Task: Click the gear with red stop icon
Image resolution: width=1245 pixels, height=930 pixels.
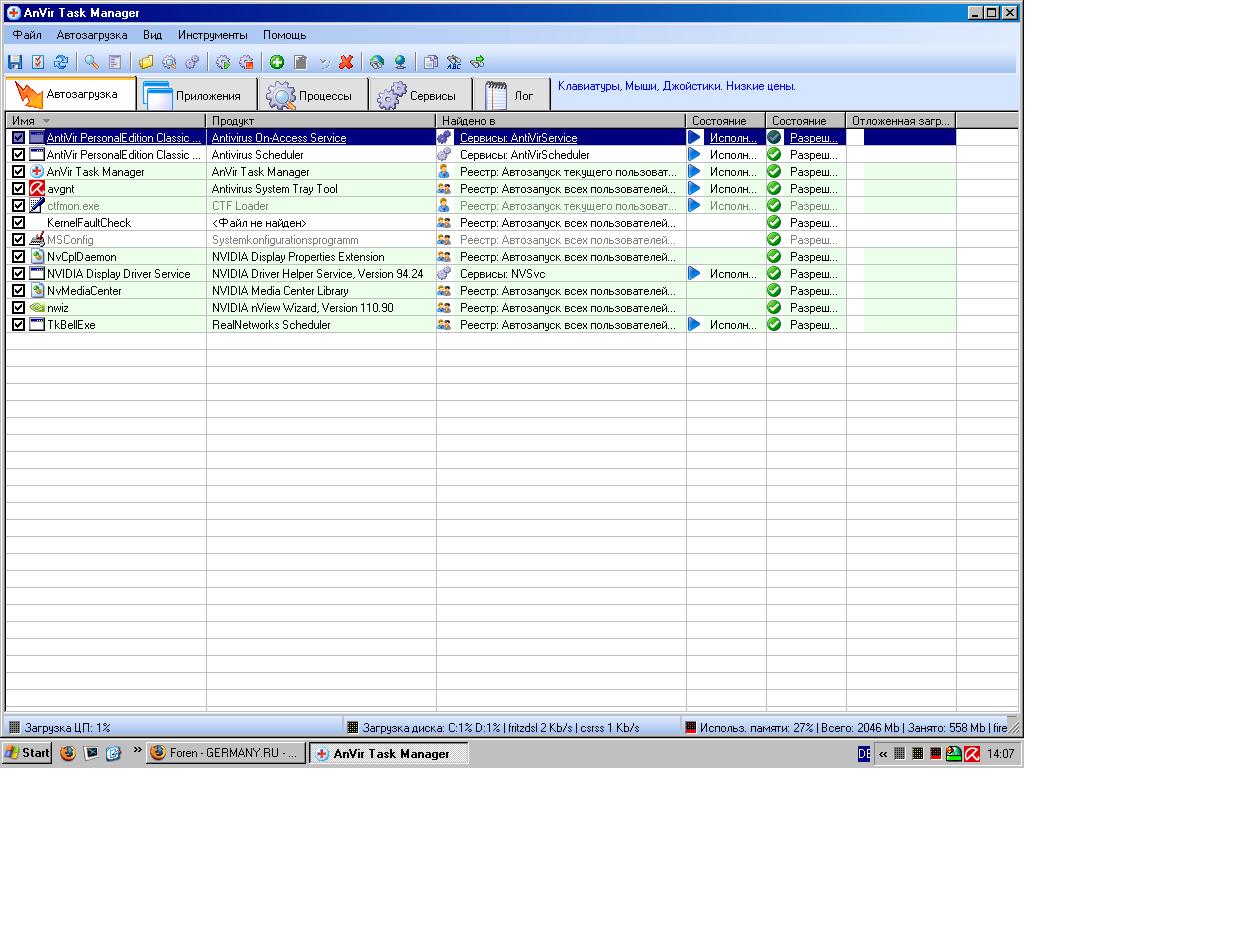Action: click(246, 62)
